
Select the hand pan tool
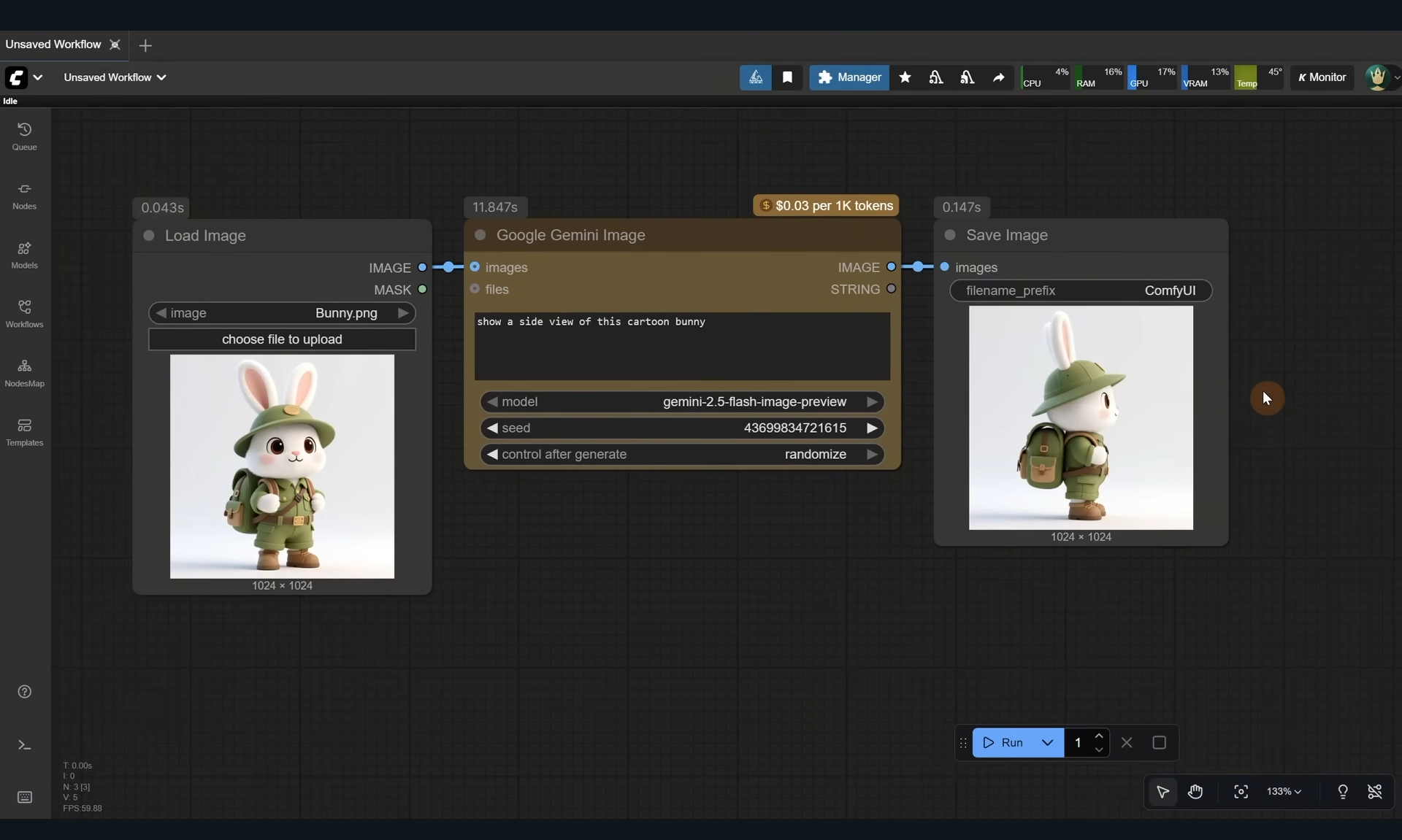pyautogui.click(x=1195, y=792)
